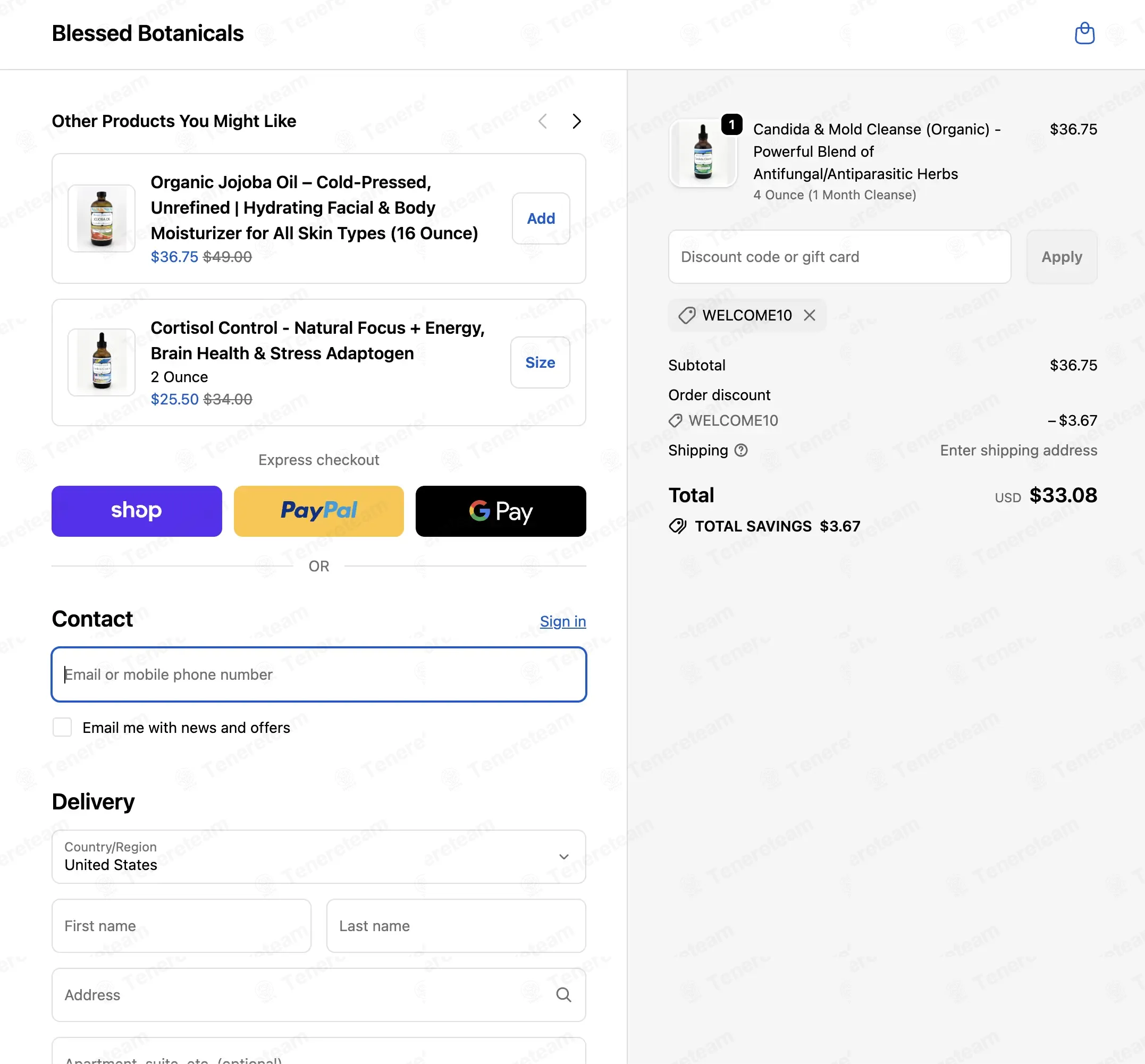Open the shopping bag cart icon
The height and width of the screenshot is (1064, 1145).
click(x=1084, y=33)
